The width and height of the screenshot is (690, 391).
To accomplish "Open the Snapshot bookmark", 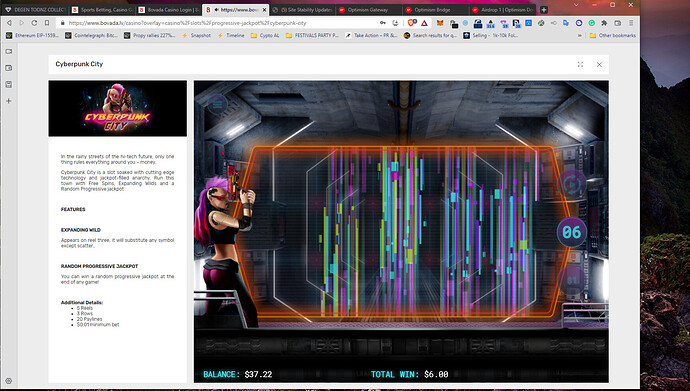I will 196,35.
